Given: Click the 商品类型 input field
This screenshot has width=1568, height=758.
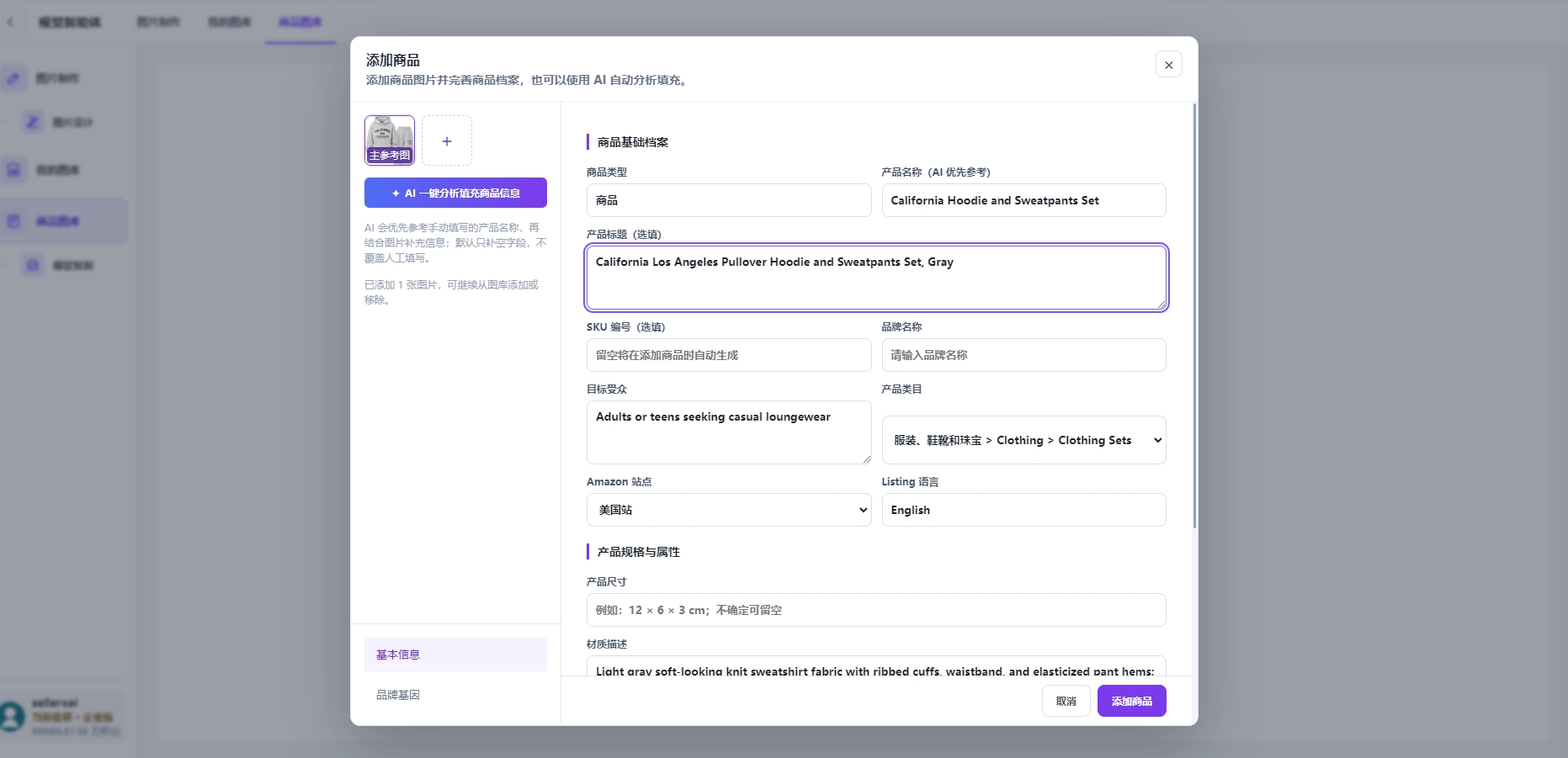Looking at the screenshot, I should (729, 200).
